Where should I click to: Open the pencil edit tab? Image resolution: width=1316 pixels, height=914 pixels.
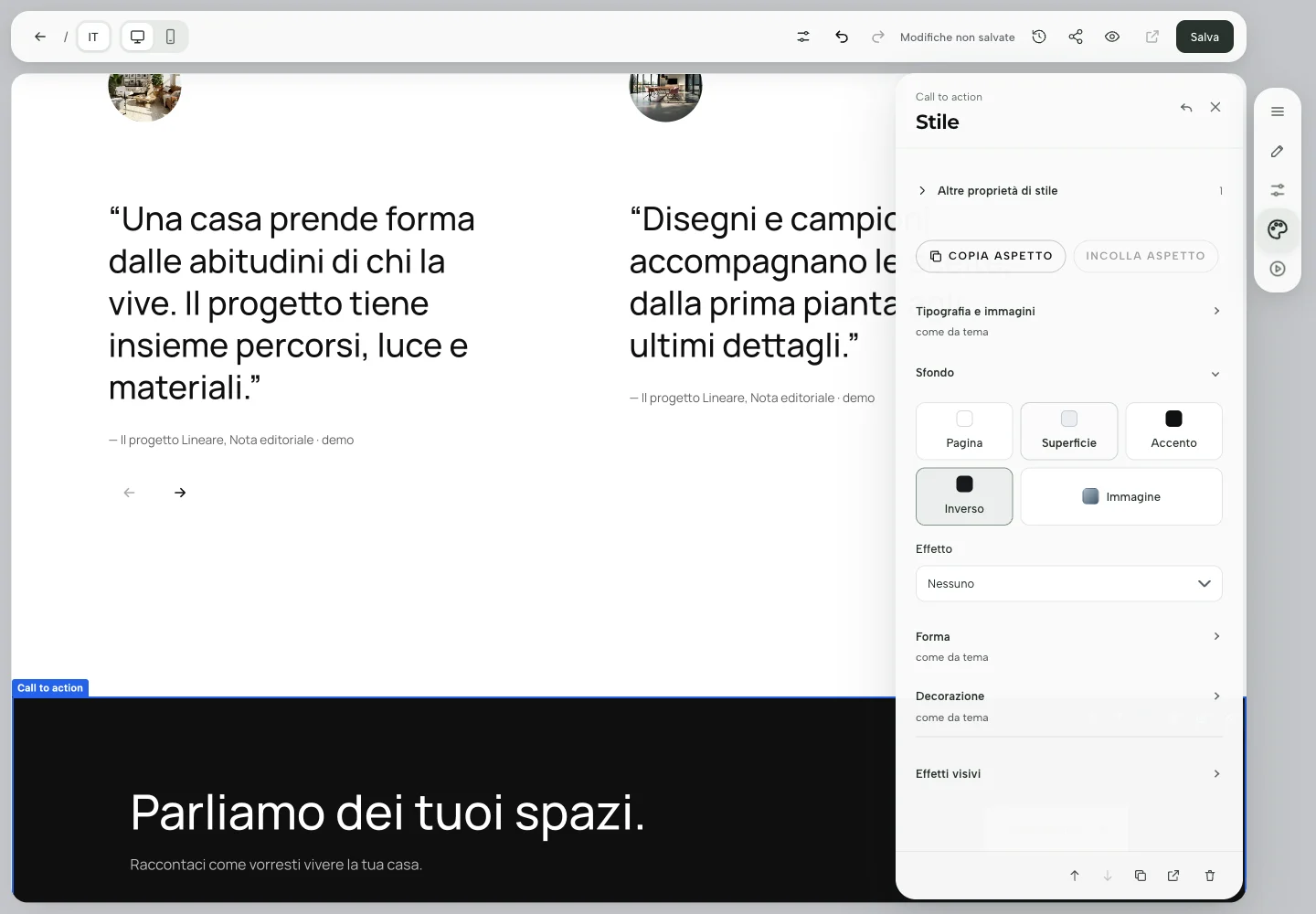pyautogui.click(x=1278, y=151)
